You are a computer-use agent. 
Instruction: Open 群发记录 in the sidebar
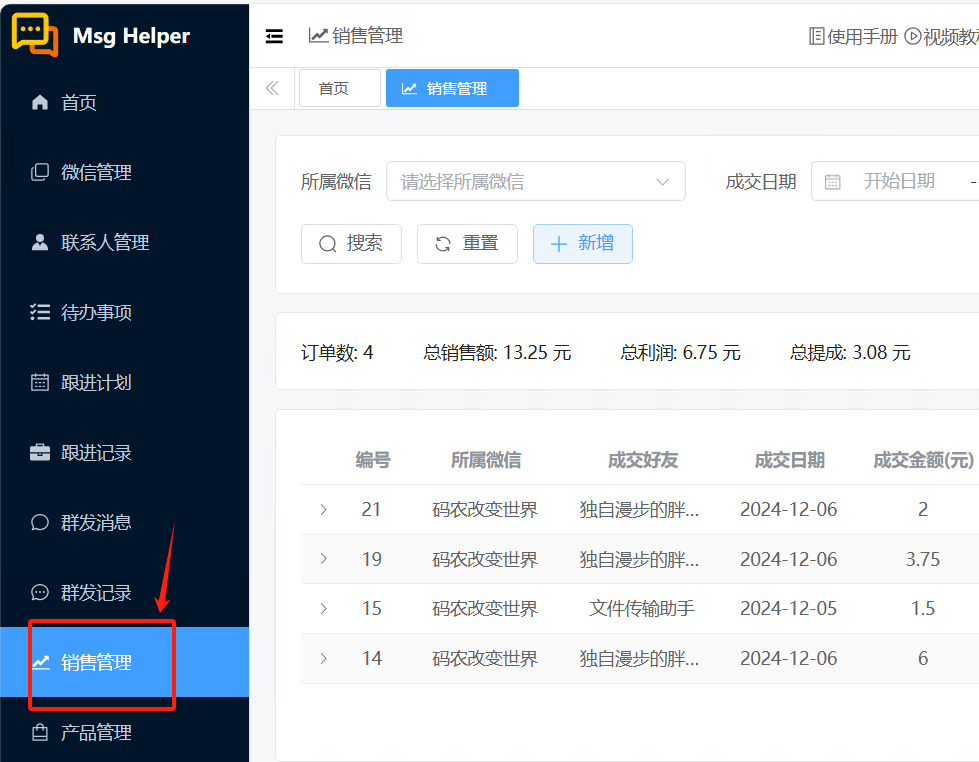click(124, 592)
